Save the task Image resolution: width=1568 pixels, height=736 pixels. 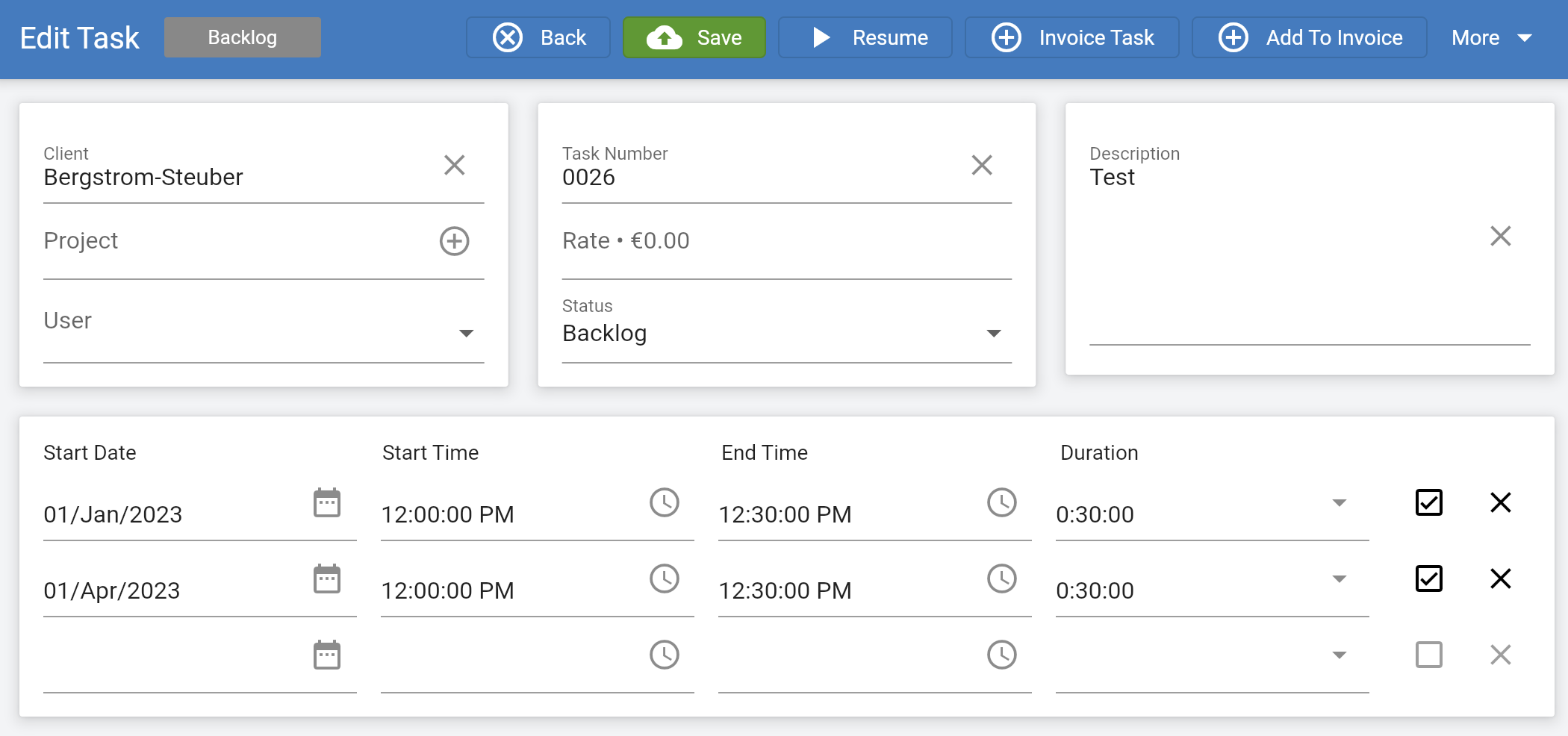pos(694,37)
